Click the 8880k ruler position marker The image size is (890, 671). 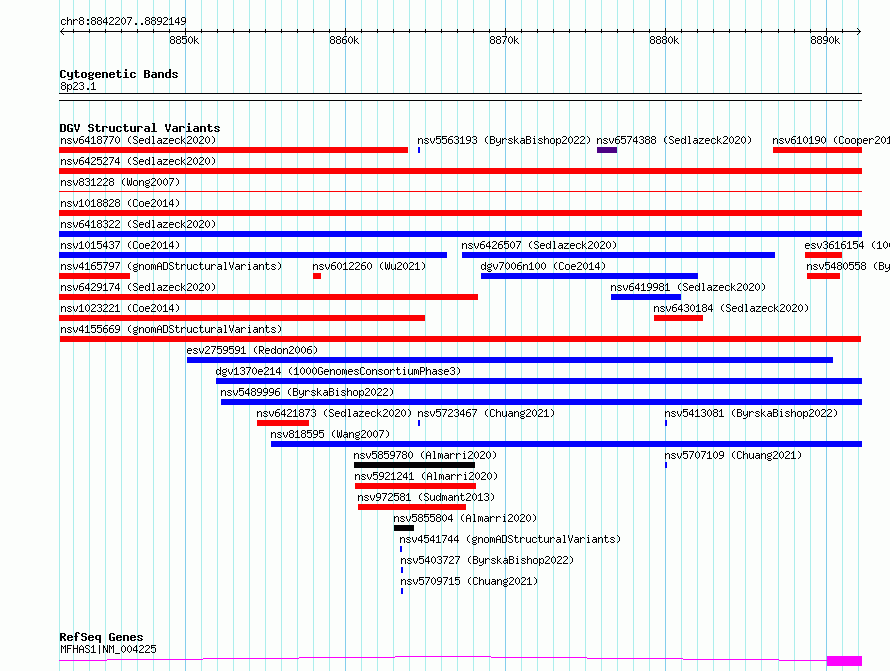coord(665,40)
